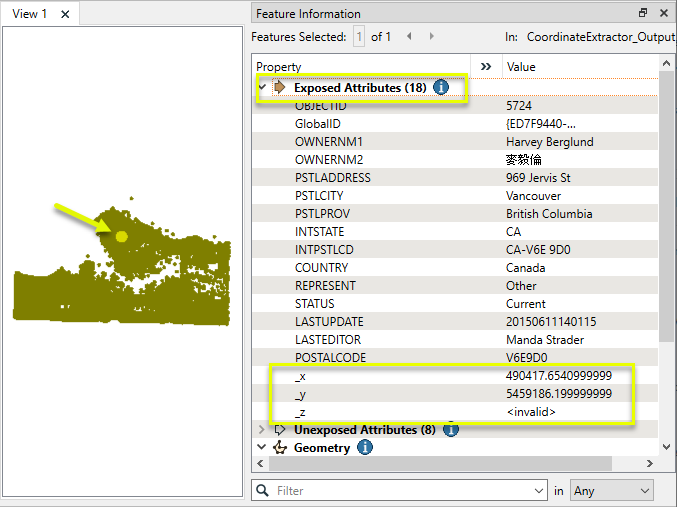Undock the Feature Information panel
Image resolution: width=677 pixels, height=507 pixels.
point(643,13)
